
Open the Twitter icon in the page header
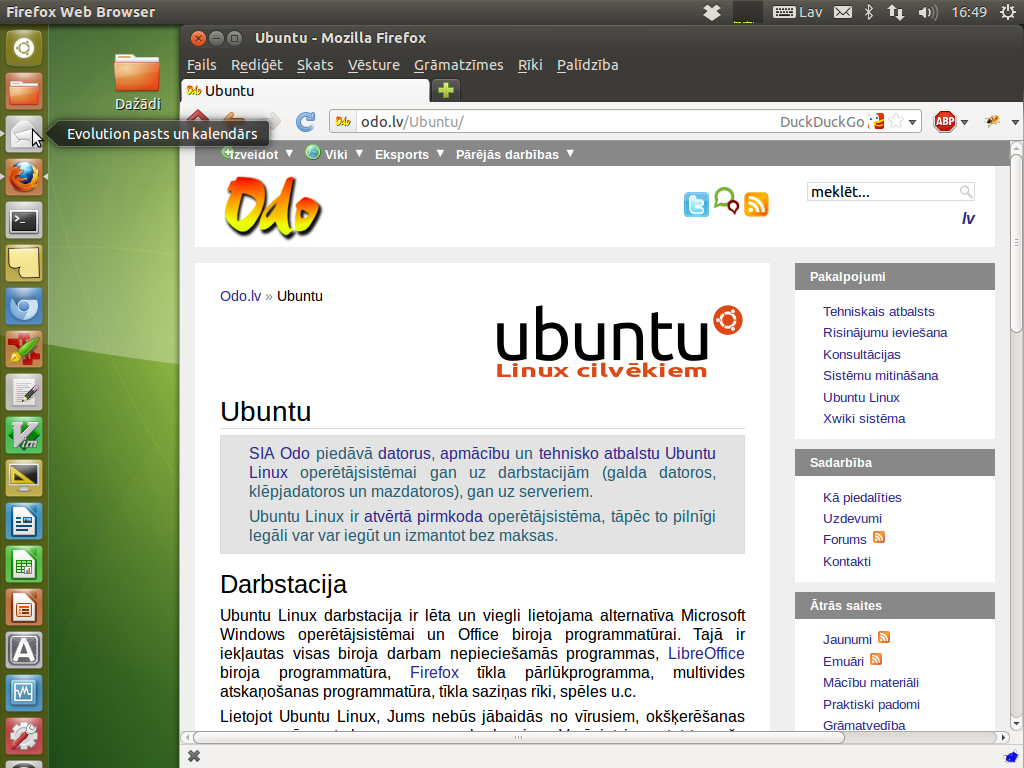696,204
